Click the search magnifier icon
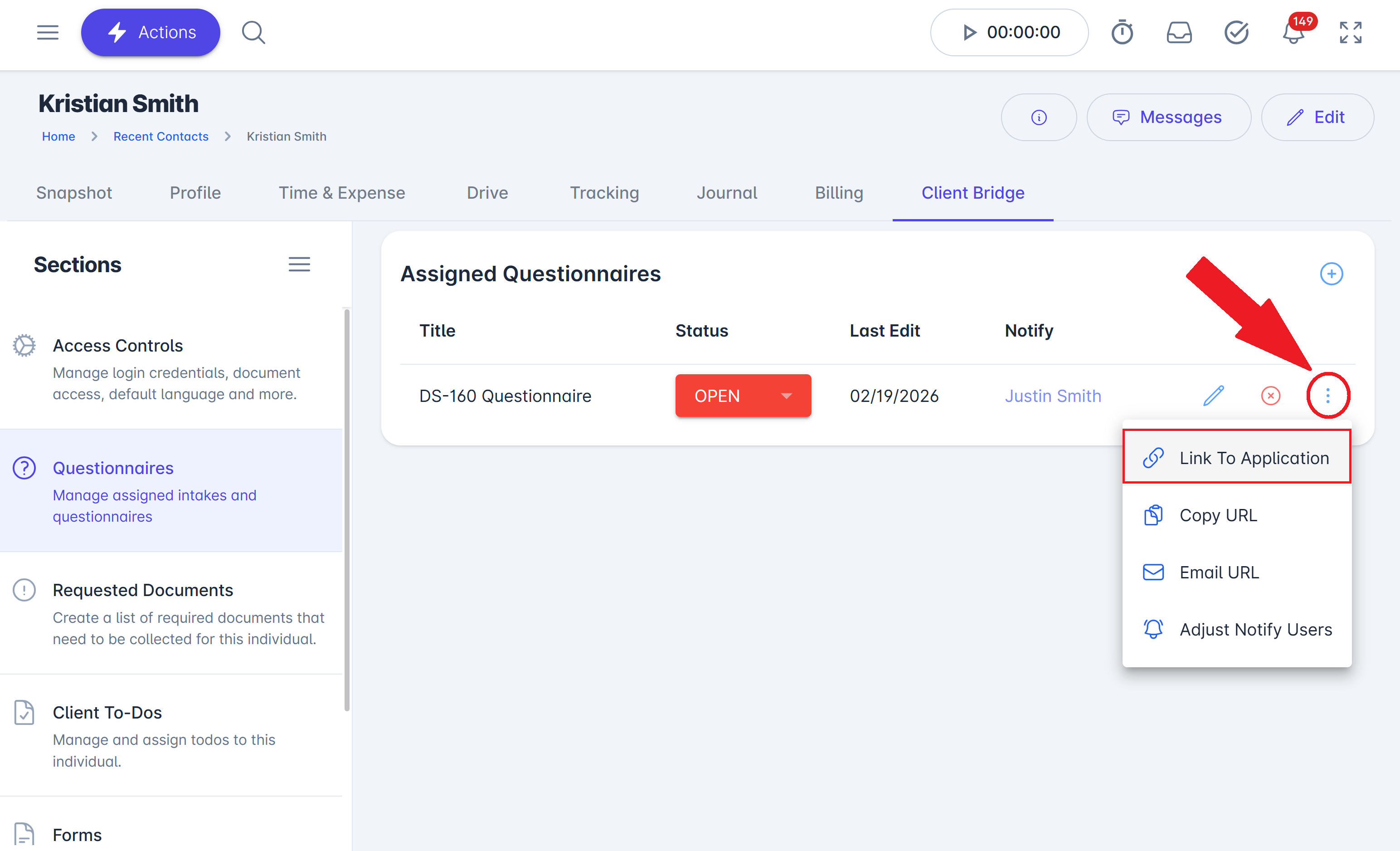Screen dimensions: 1400x851 [x=253, y=32]
